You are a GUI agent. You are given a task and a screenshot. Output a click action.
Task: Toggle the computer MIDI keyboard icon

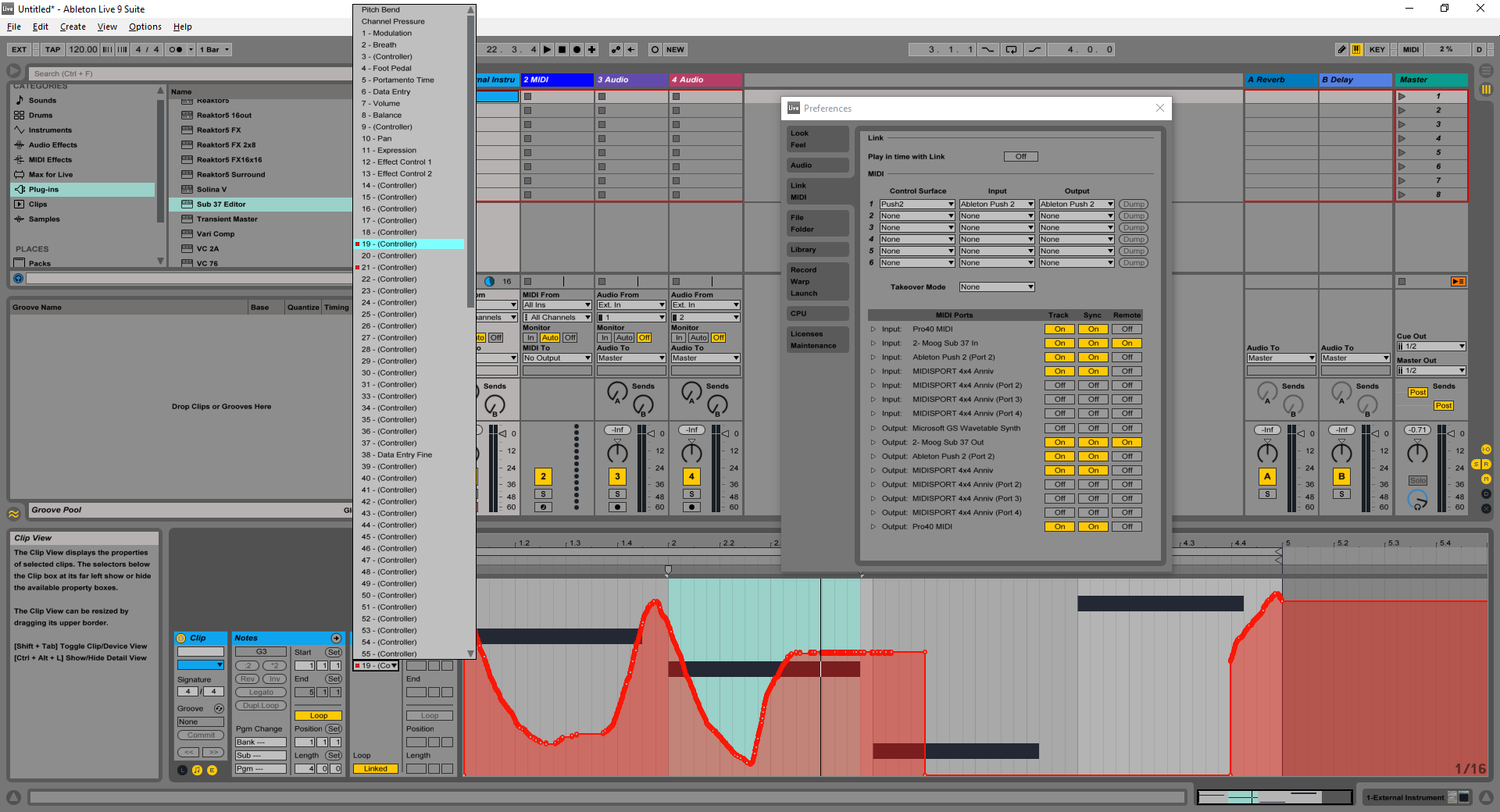point(1356,49)
